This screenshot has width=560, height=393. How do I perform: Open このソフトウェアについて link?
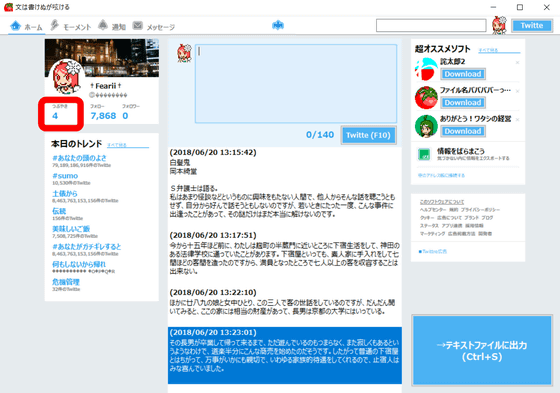tap(442, 202)
